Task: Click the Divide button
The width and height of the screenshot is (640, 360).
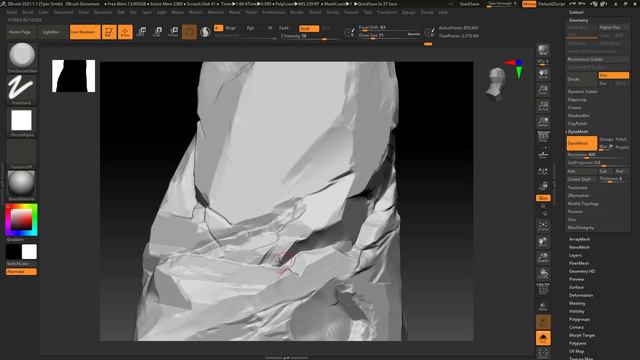Action: pos(582,79)
